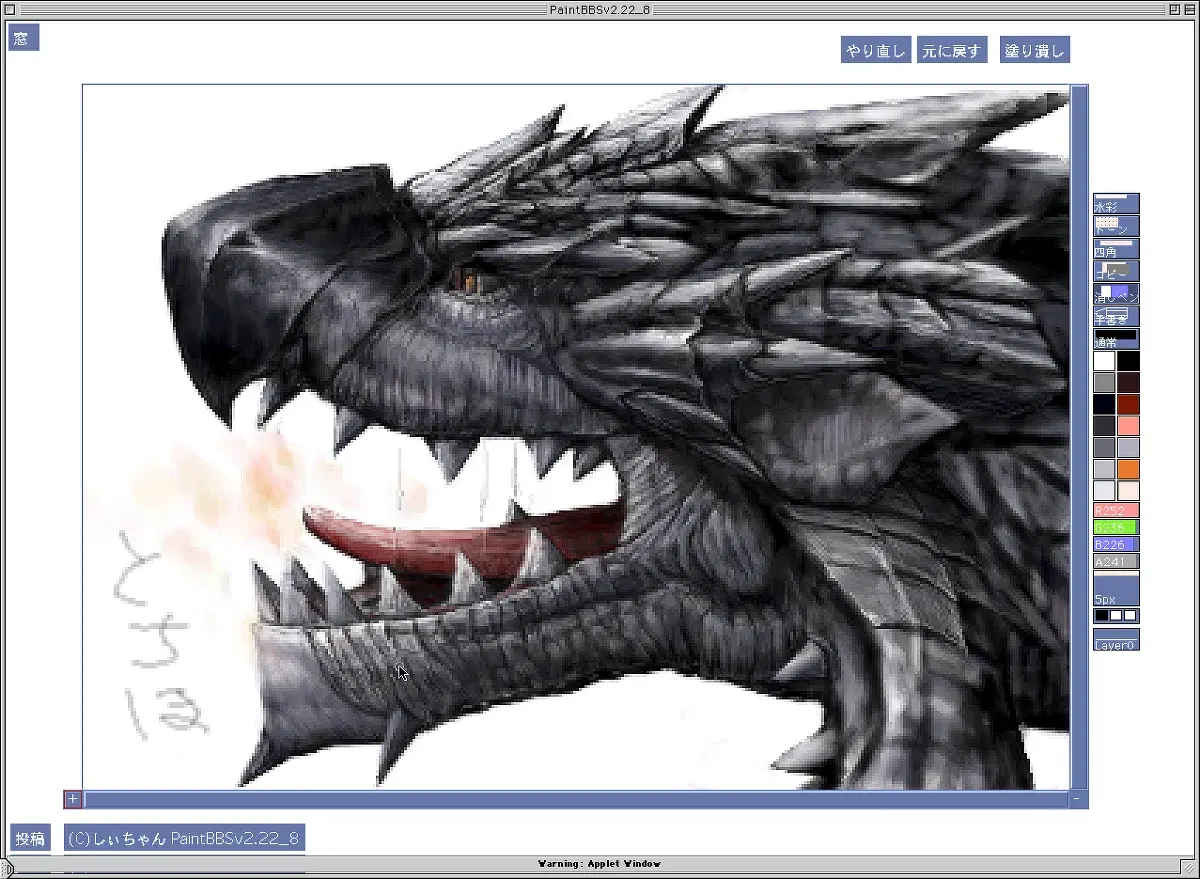Pick the 四角 rectangle shape tool
The width and height of the screenshot is (1200, 879).
[x=1116, y=249]
